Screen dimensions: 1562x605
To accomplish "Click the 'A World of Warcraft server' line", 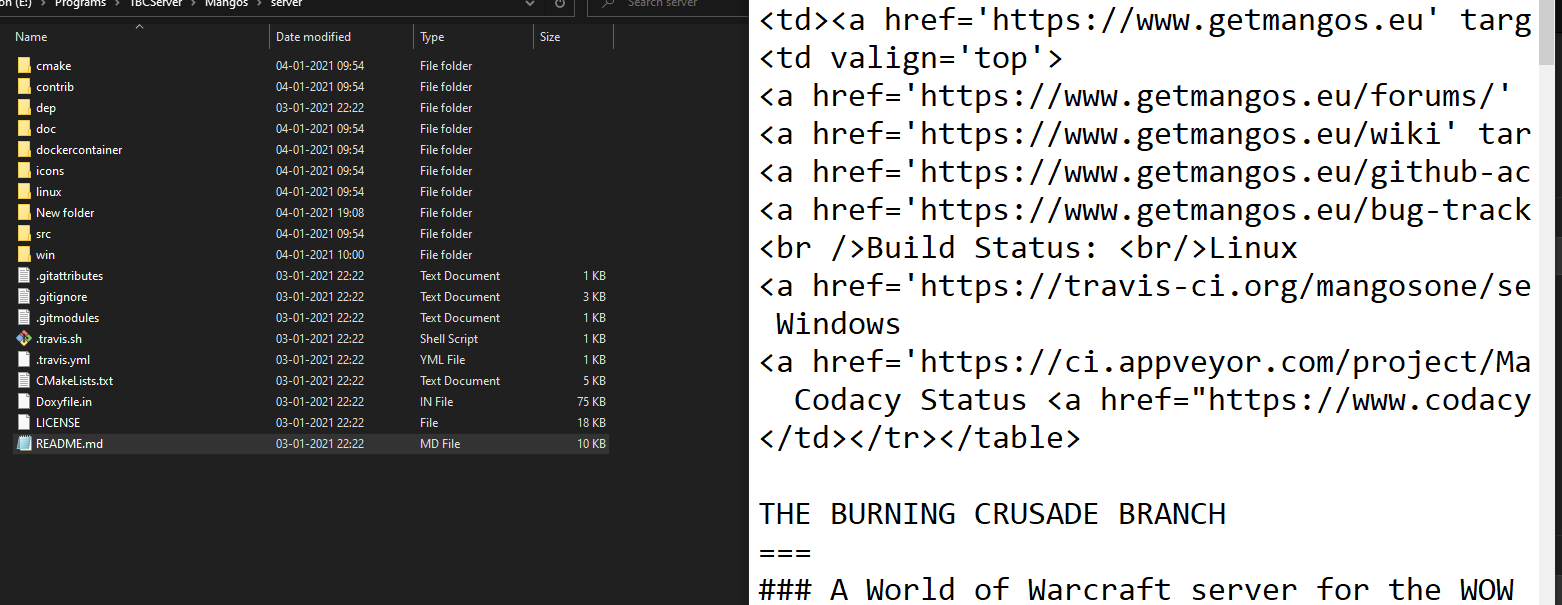I will coord(1136,590).
